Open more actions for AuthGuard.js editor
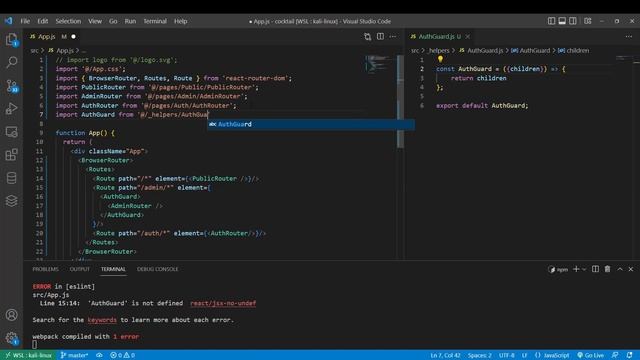The image size is (640, 360). [x=629, y=37]
